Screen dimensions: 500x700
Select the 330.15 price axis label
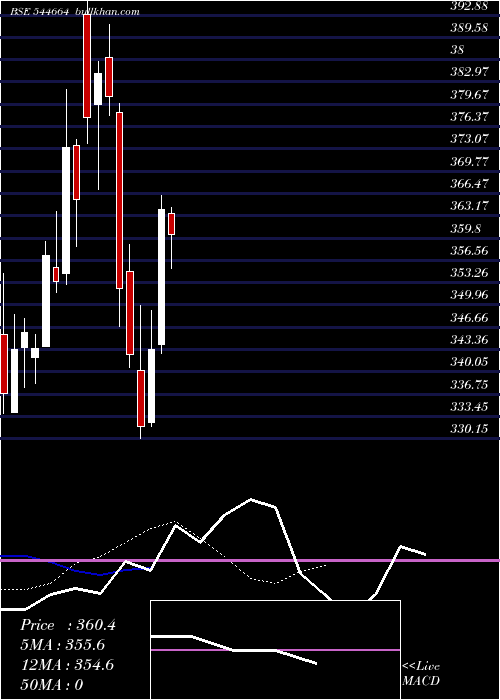click(x=469, y=429)
